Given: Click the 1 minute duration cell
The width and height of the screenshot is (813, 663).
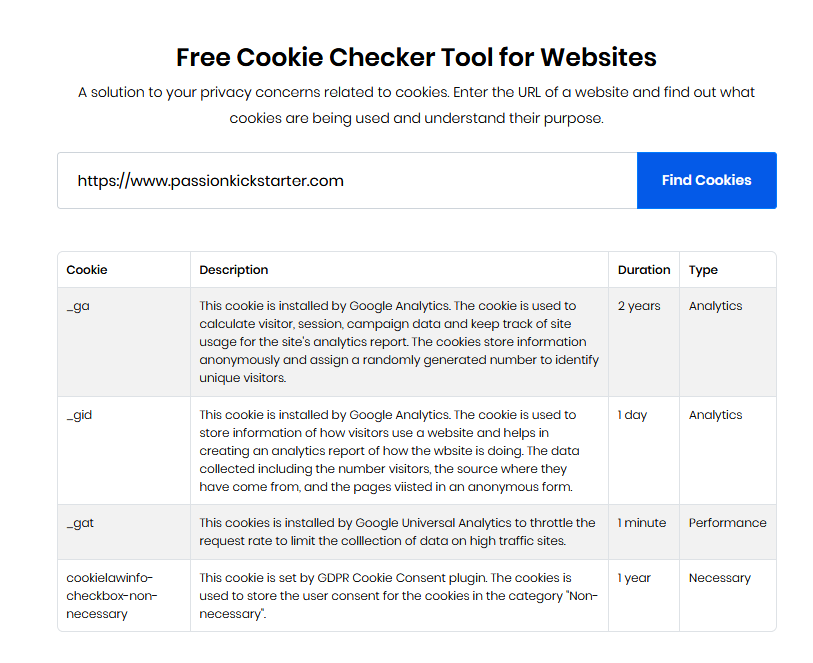Looking at the screenshot, I should click(x=644, y=532).
